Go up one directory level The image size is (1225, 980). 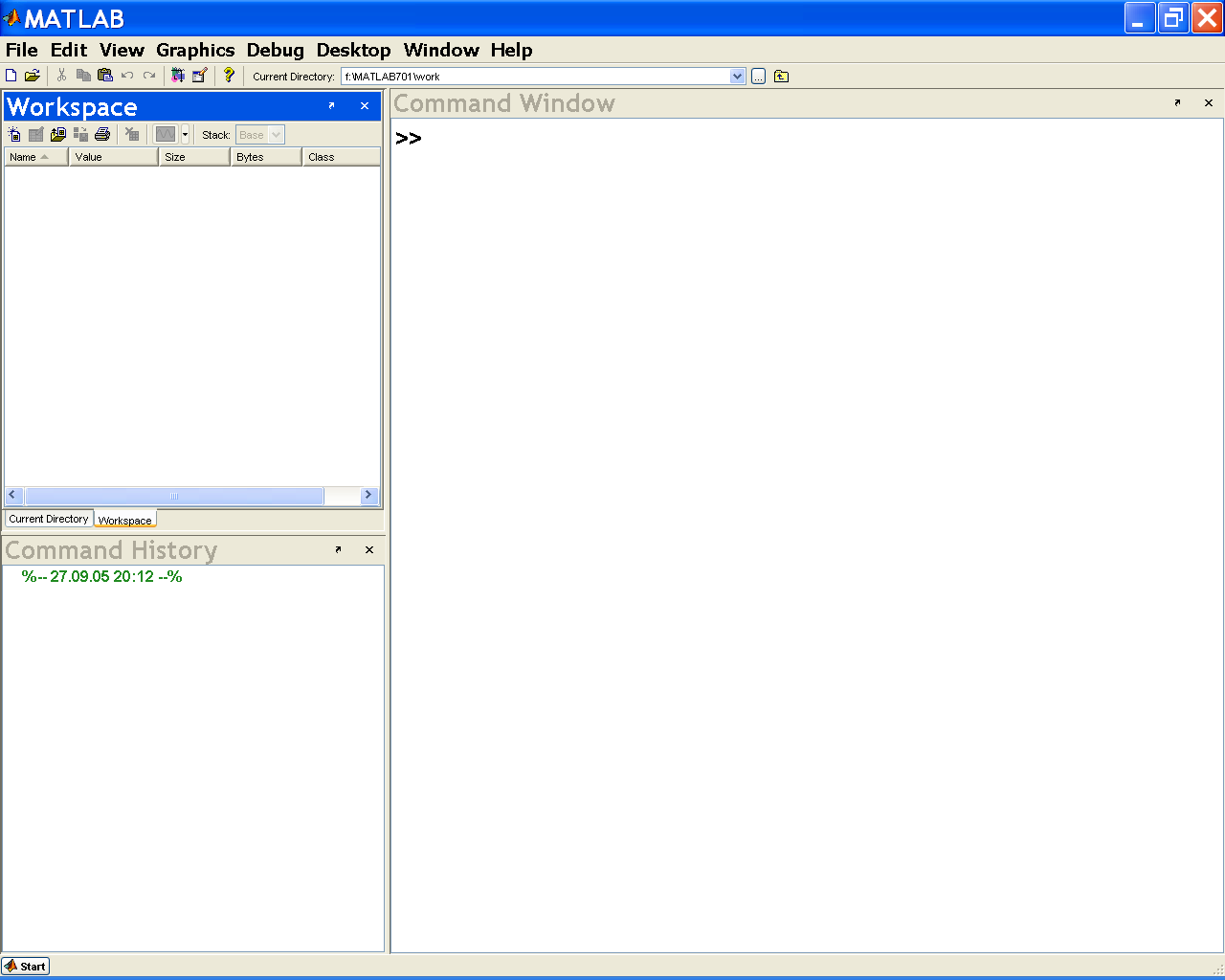[x=781, y=77]
